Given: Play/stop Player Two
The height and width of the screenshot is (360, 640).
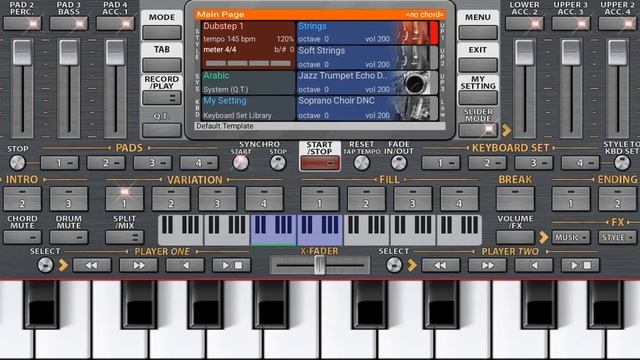Looking at the screenshot, I should [580, 265].
